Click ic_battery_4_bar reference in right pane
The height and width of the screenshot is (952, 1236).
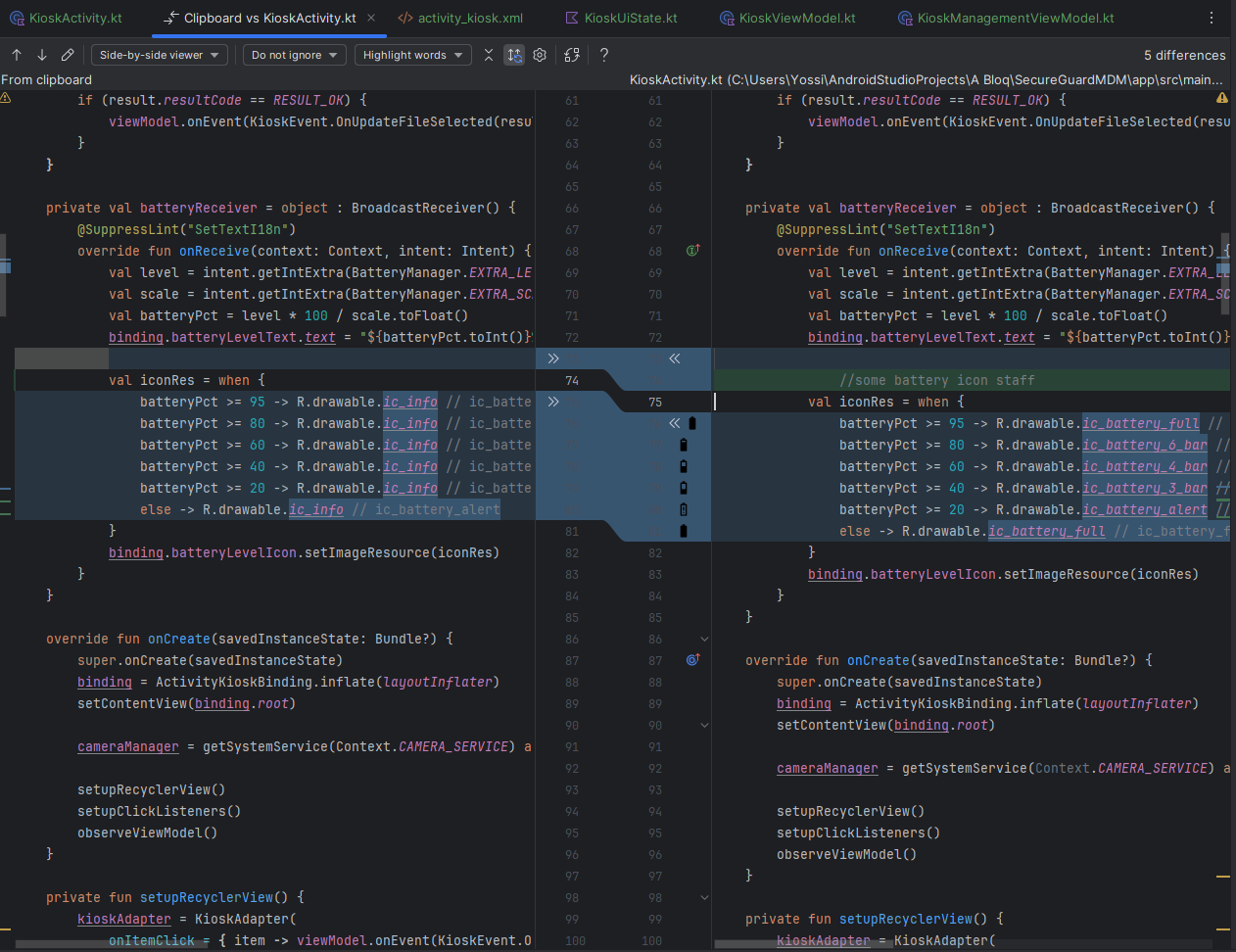pos(1145,466)
